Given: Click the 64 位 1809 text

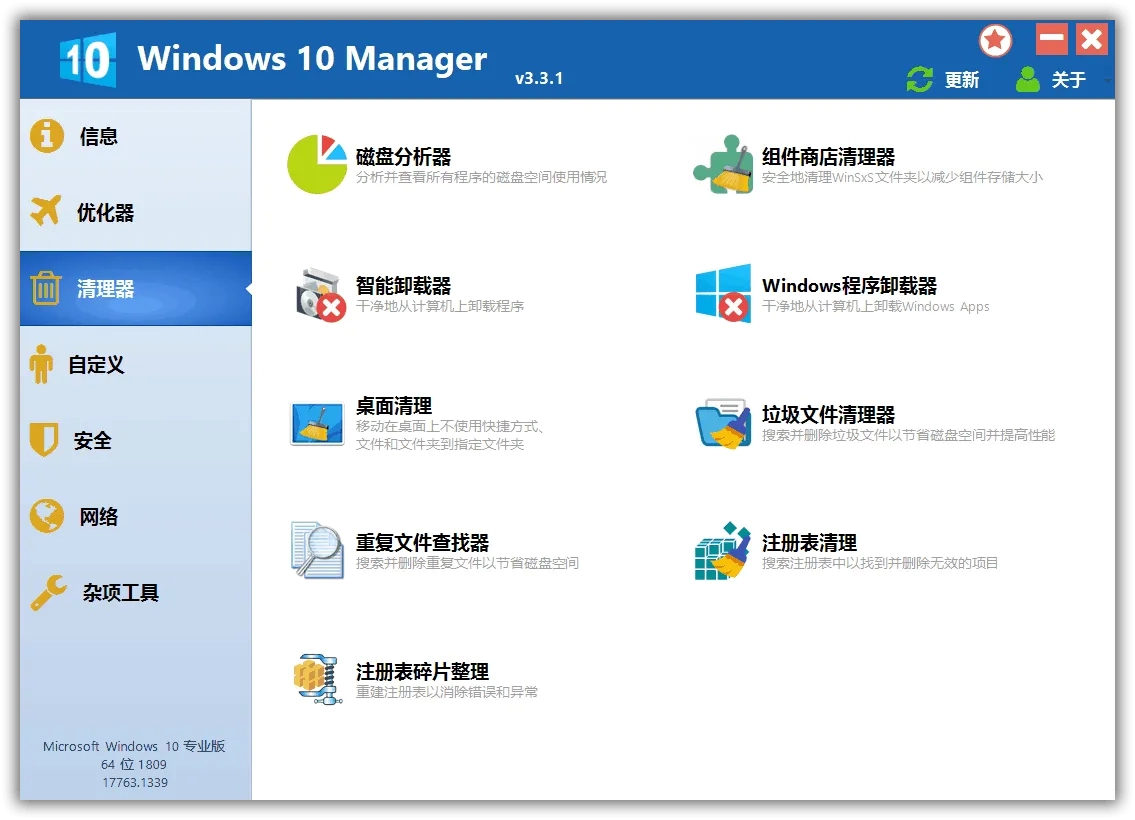Looking at the screenshot, I should coord(134,764).
